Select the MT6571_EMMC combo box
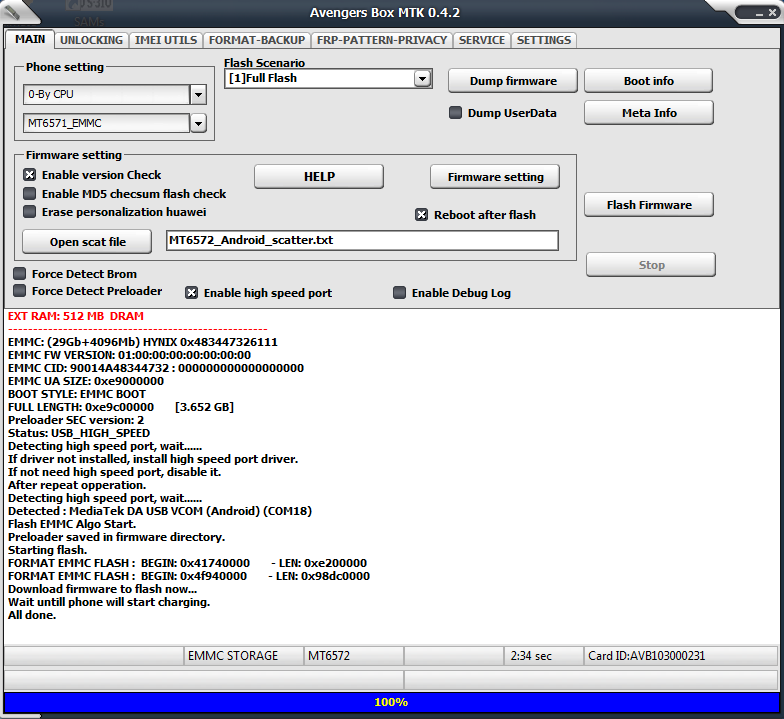This screenshot has height=719, width=784. [x=115, y=123]
